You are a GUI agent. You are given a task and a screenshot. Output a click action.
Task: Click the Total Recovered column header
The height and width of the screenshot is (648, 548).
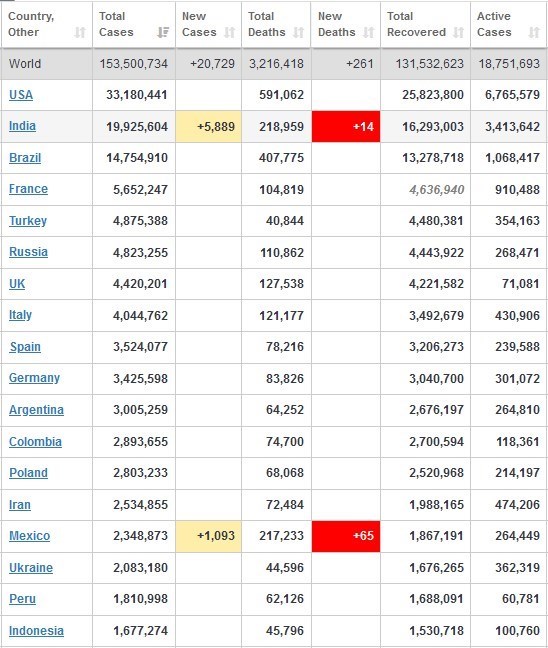coord(425,24)
